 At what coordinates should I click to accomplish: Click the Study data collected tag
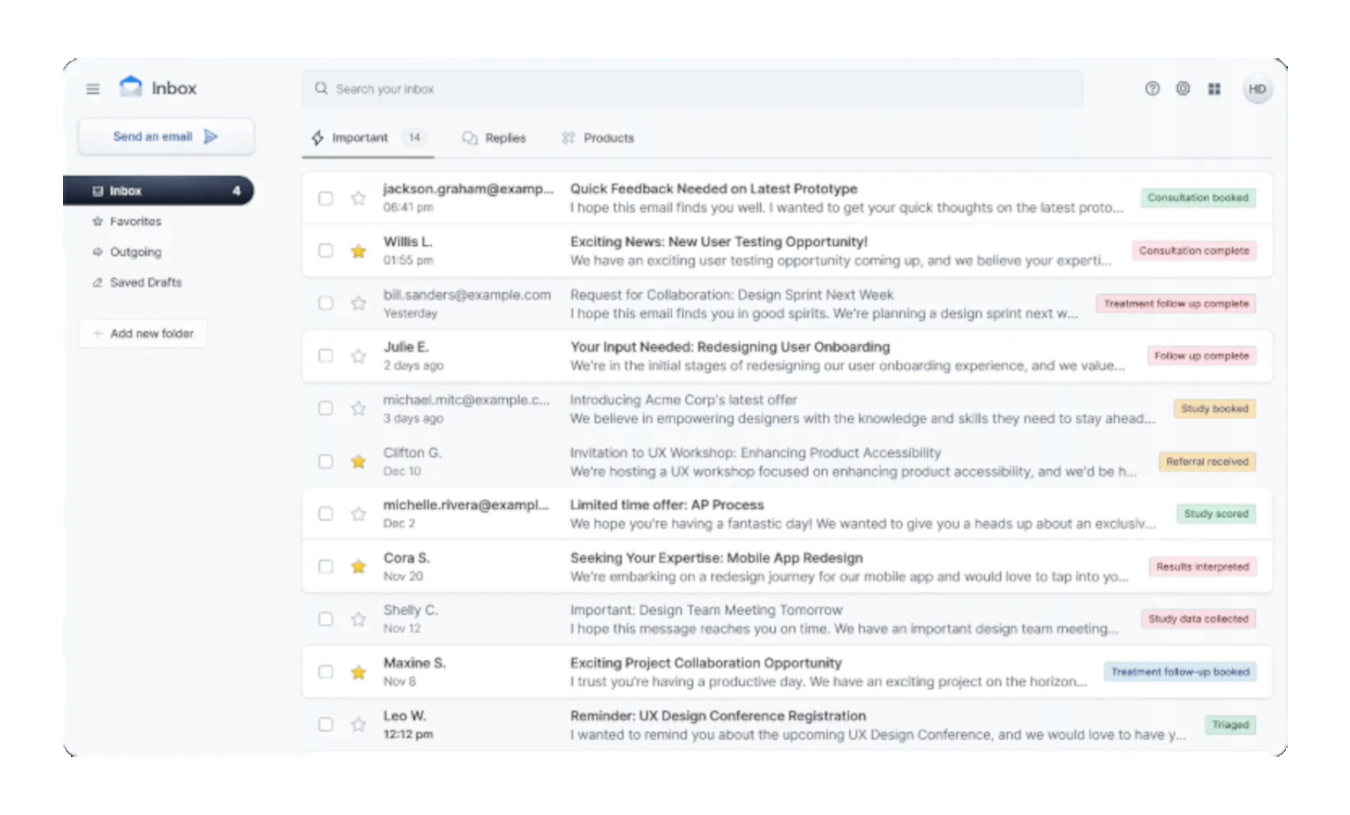1198,619
